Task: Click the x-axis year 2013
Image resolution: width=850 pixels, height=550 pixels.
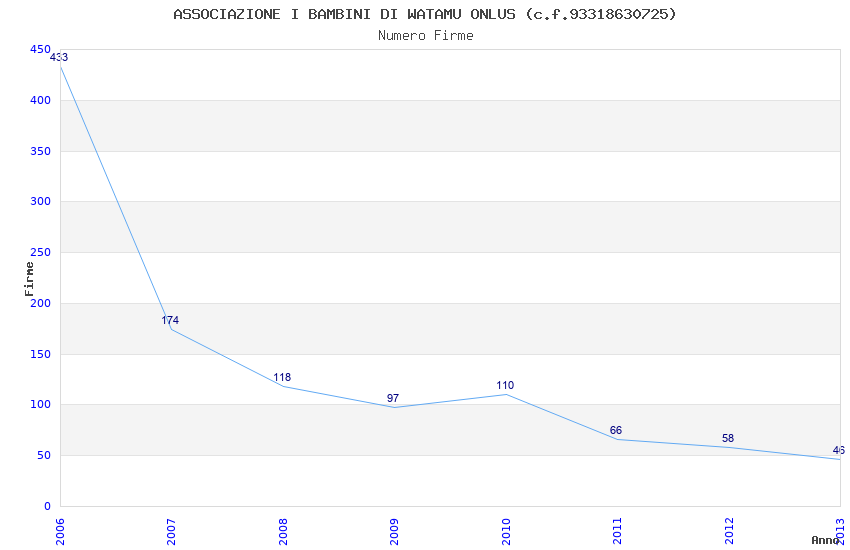Action: [x=841, y=532]
